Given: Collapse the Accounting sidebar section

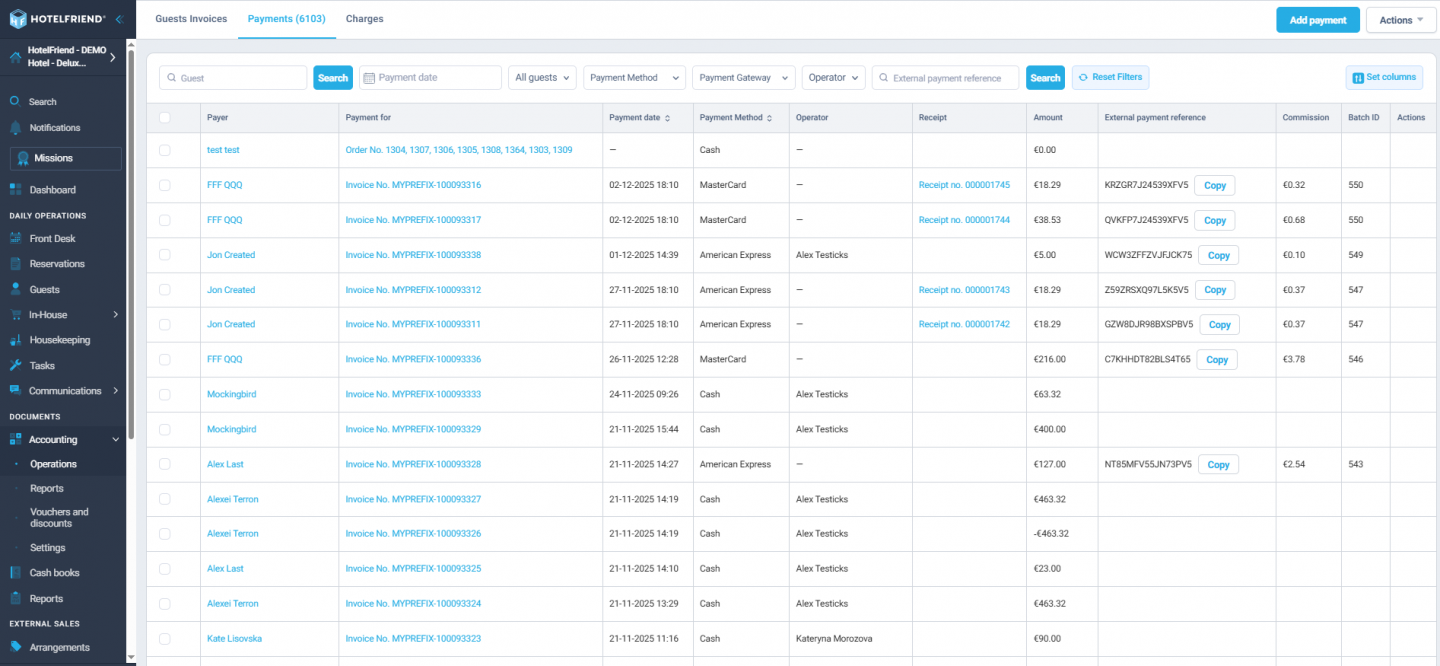Looking at the screenshot, I should pos(115,439).
